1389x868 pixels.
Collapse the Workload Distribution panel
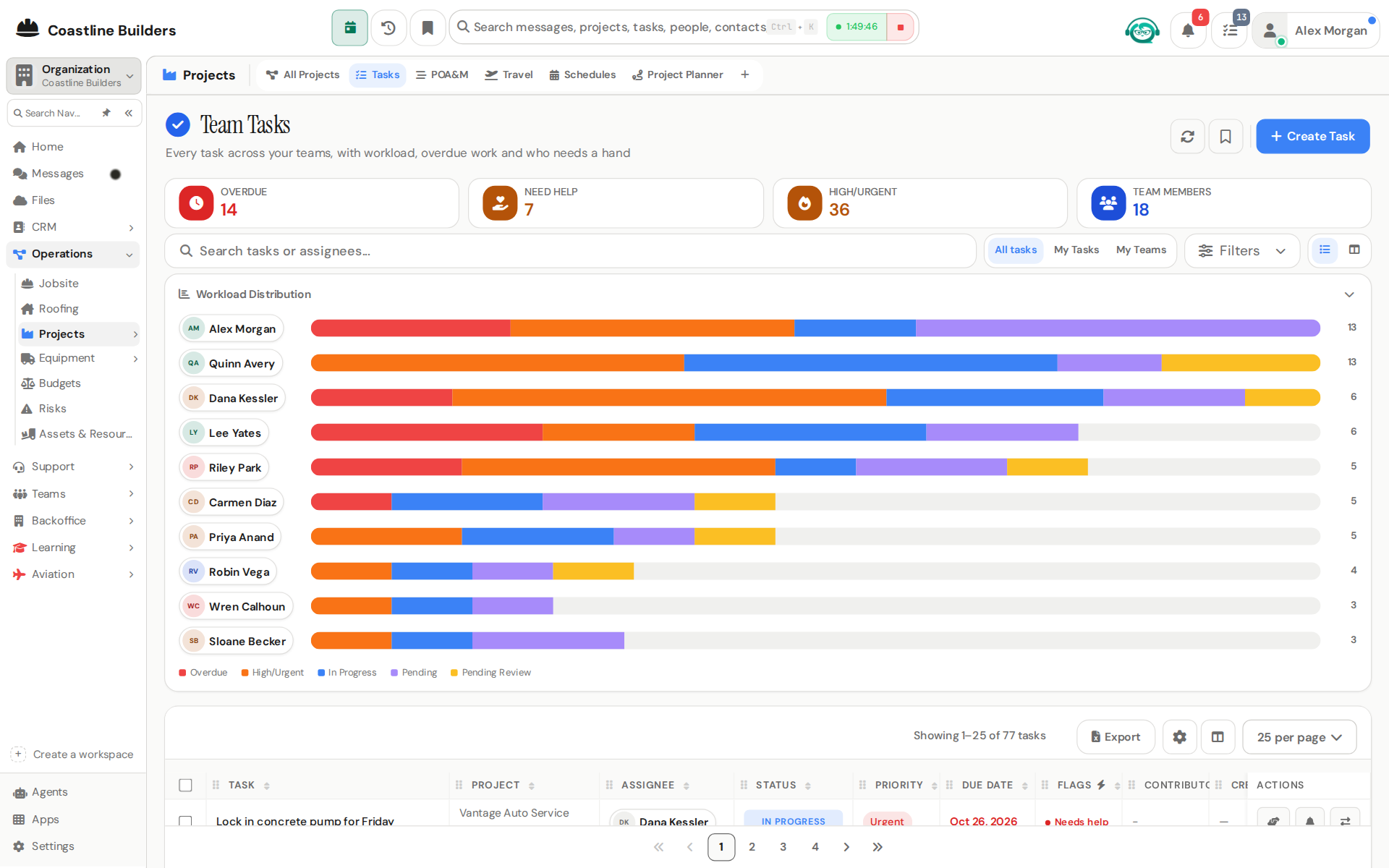[x=1348, y=294]
